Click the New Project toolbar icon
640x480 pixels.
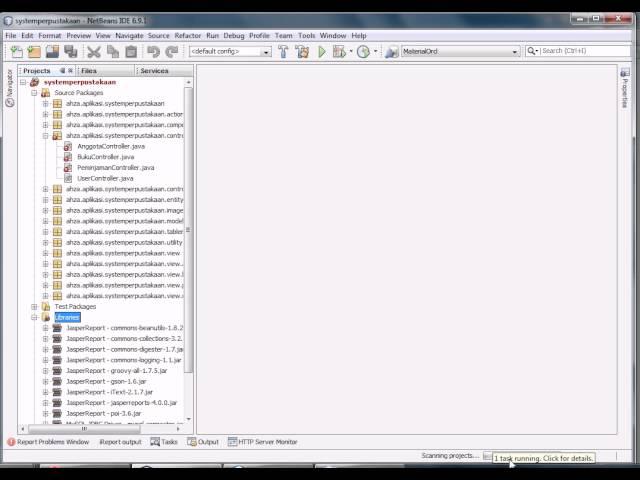34,52
